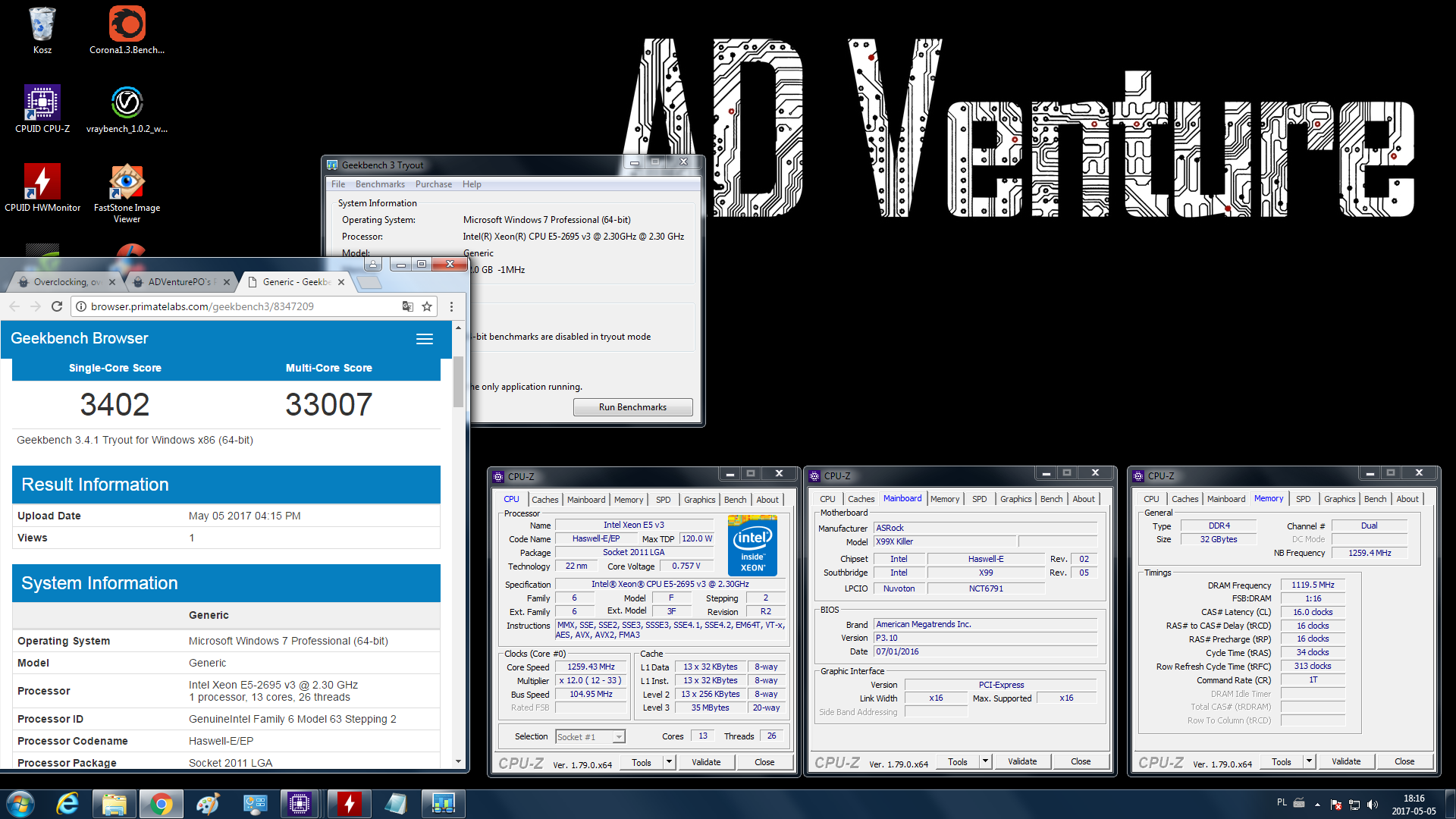Open File Explorer from taskbar

[x=114, y=804]
